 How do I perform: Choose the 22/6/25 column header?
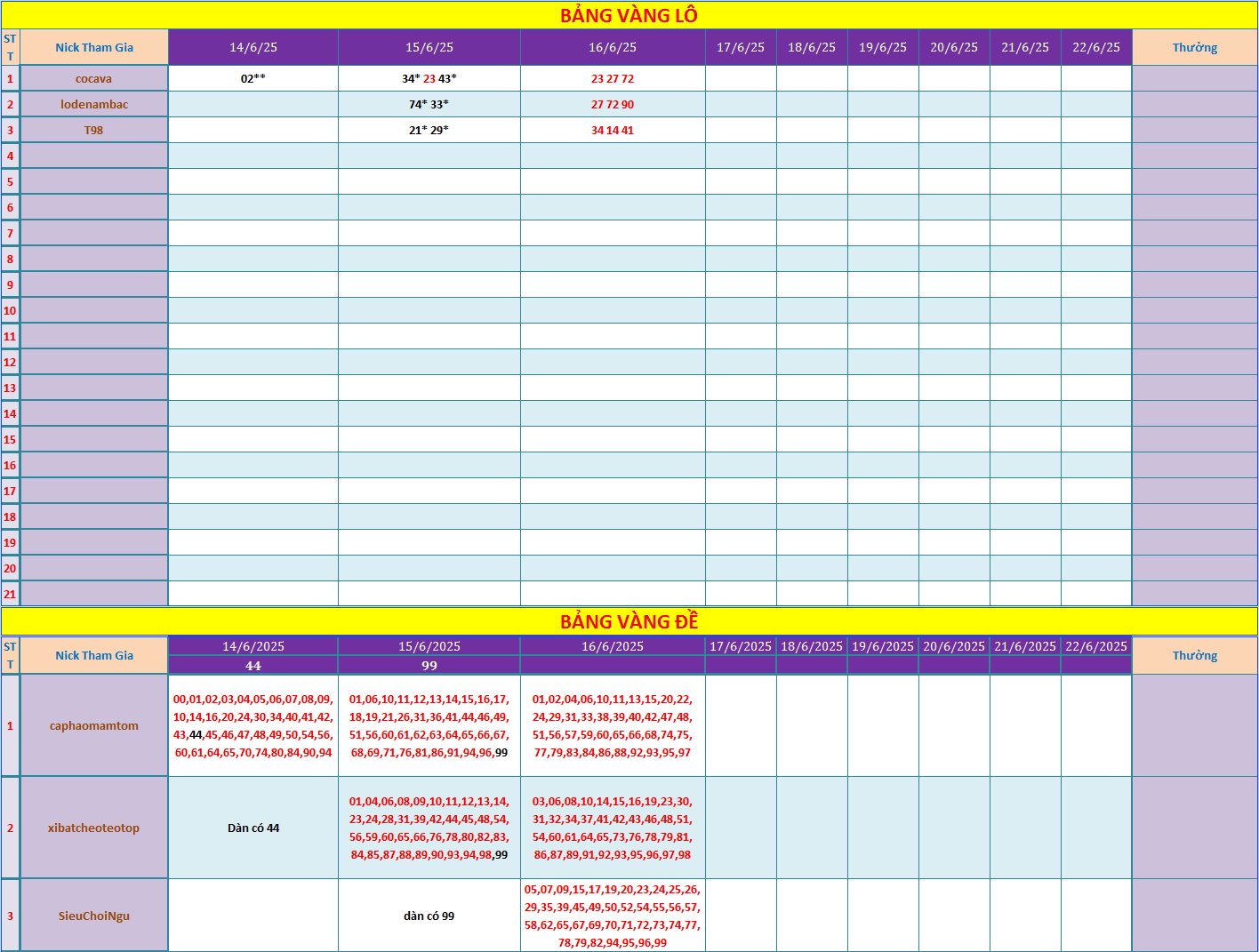(1095, 47)
